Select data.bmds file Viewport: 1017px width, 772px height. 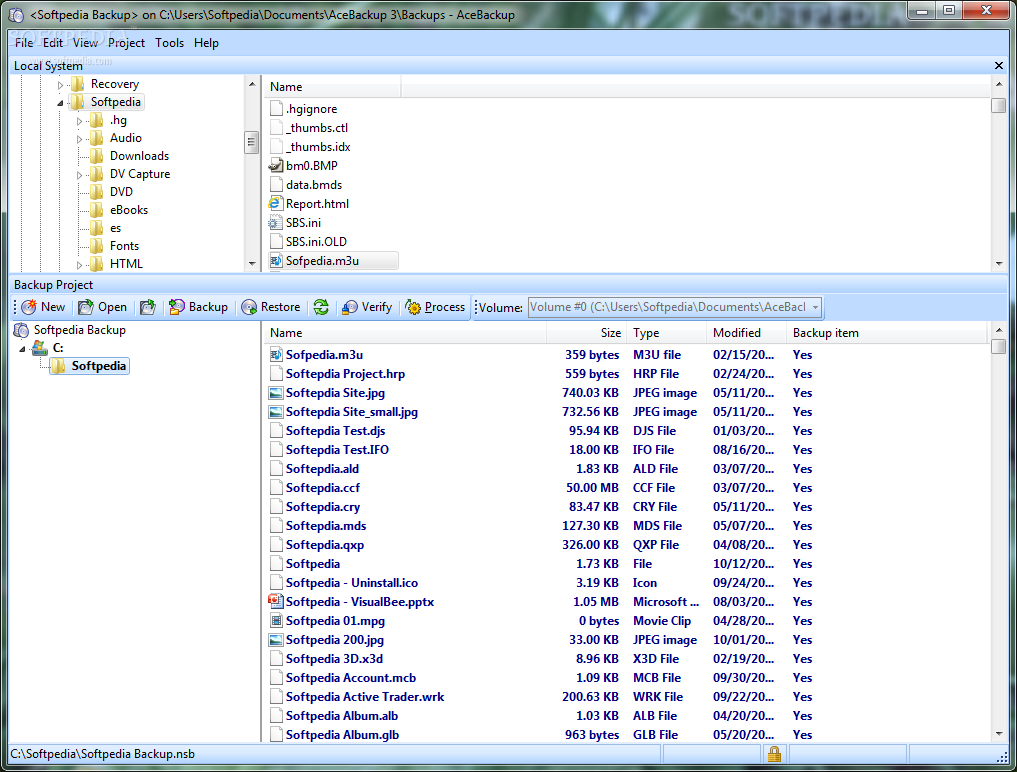click(x=314, y=185)
